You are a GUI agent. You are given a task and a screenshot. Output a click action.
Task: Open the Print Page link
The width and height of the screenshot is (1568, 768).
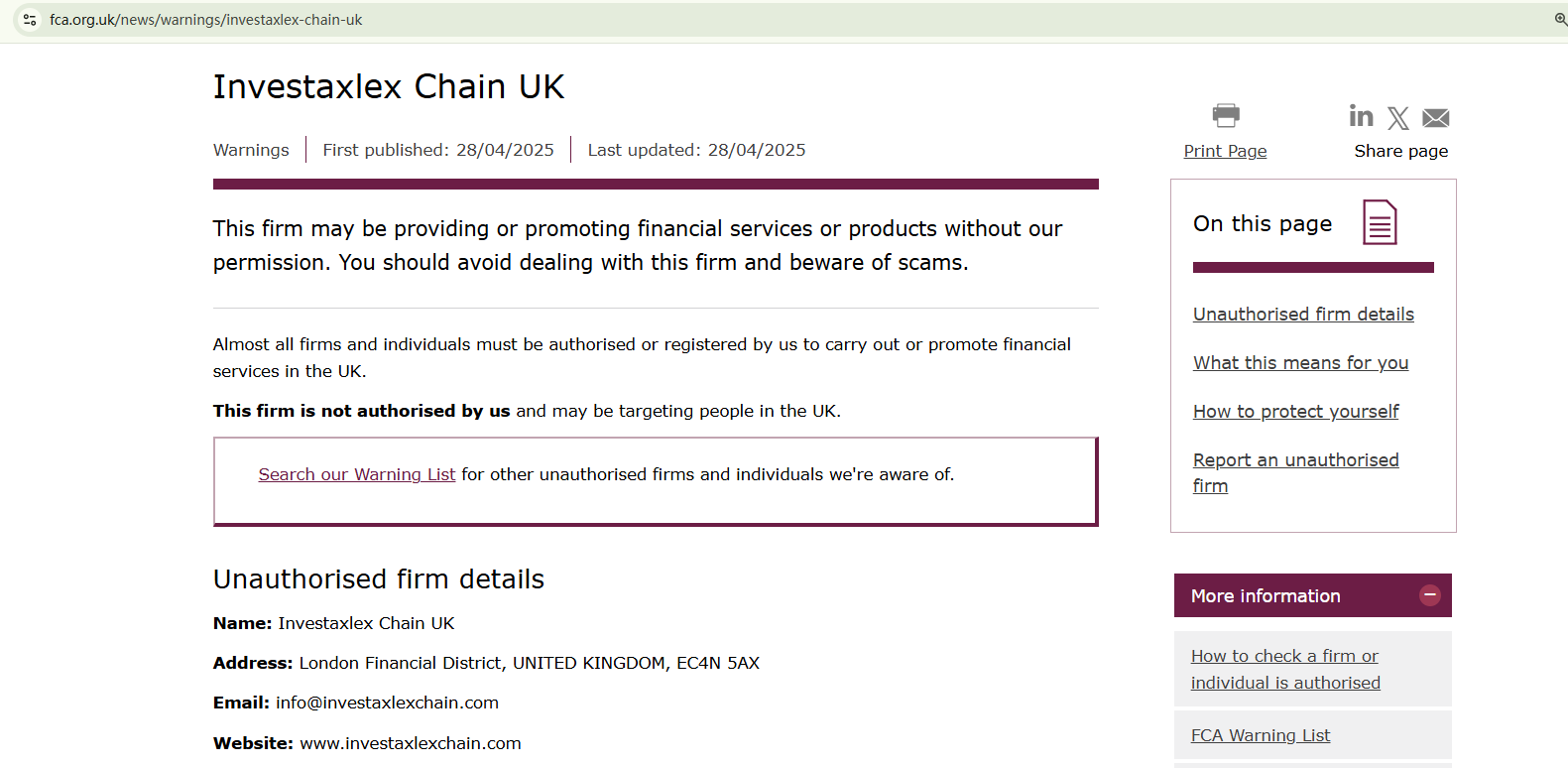1225,151
